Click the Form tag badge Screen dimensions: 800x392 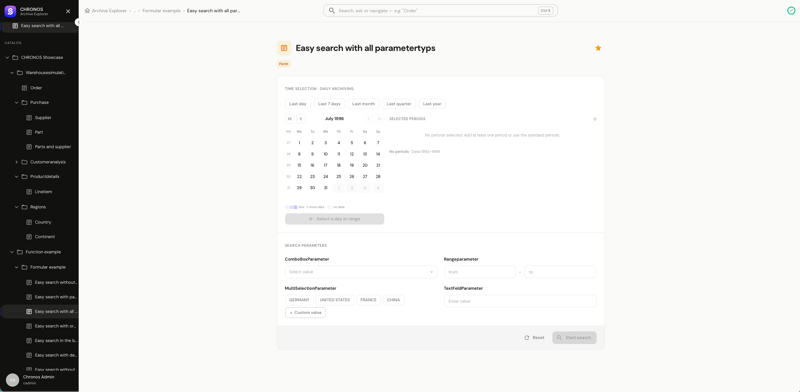click(284, 64)
